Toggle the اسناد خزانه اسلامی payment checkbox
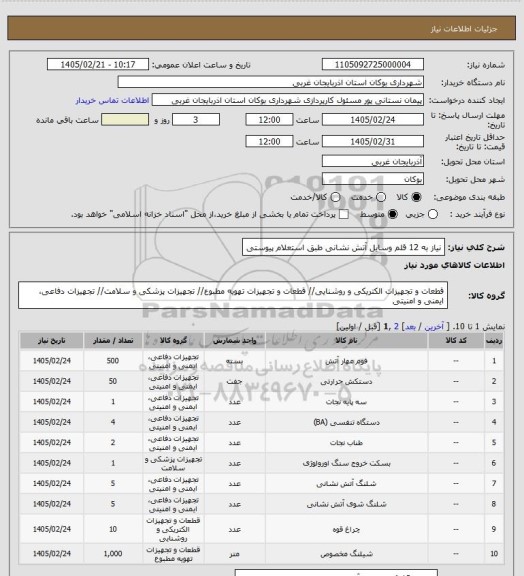The image size is (524, 576). pos(344,214)
